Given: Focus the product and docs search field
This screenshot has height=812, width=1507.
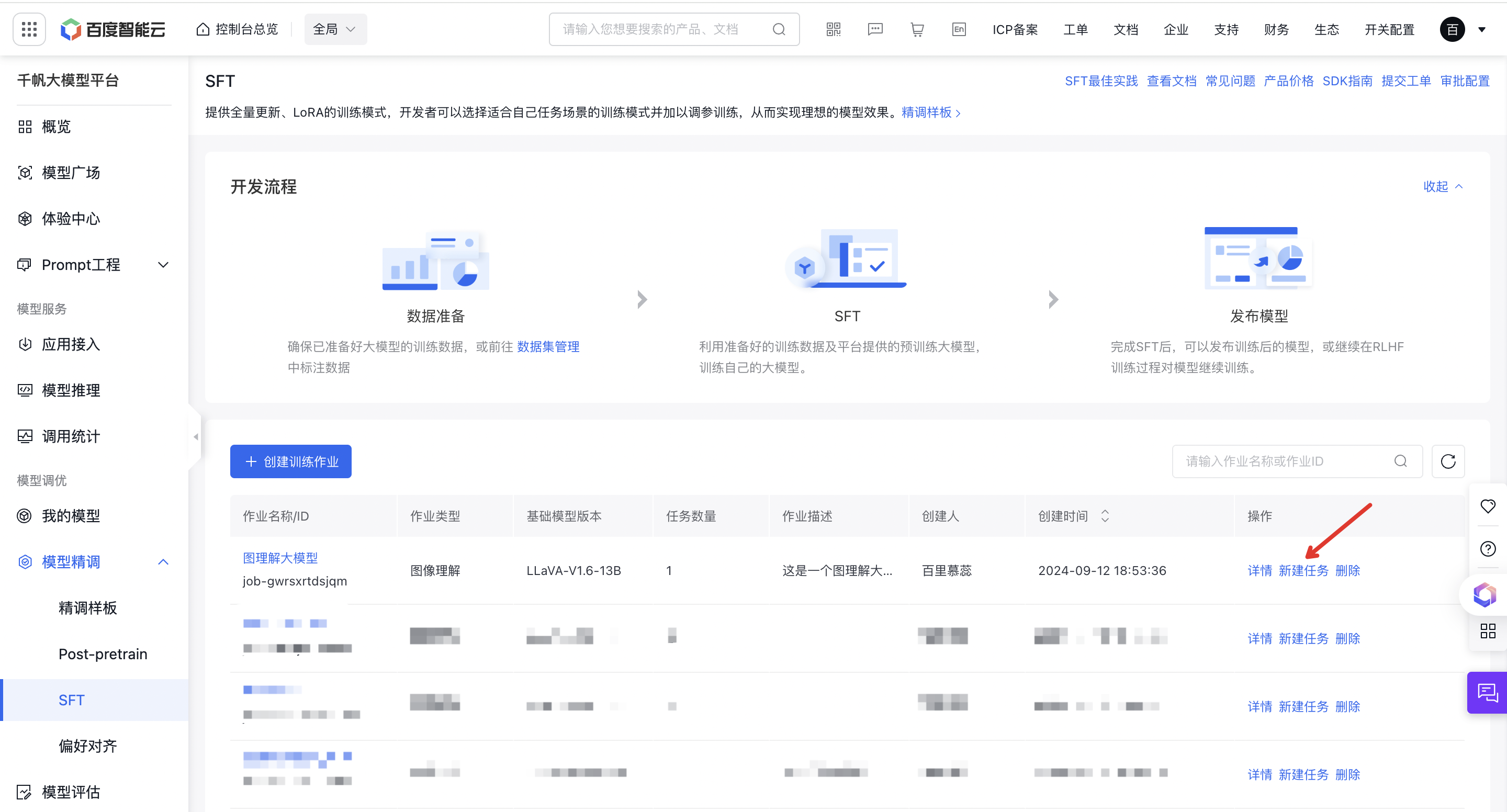Looking at the screenshot, I should pos(674,29).
